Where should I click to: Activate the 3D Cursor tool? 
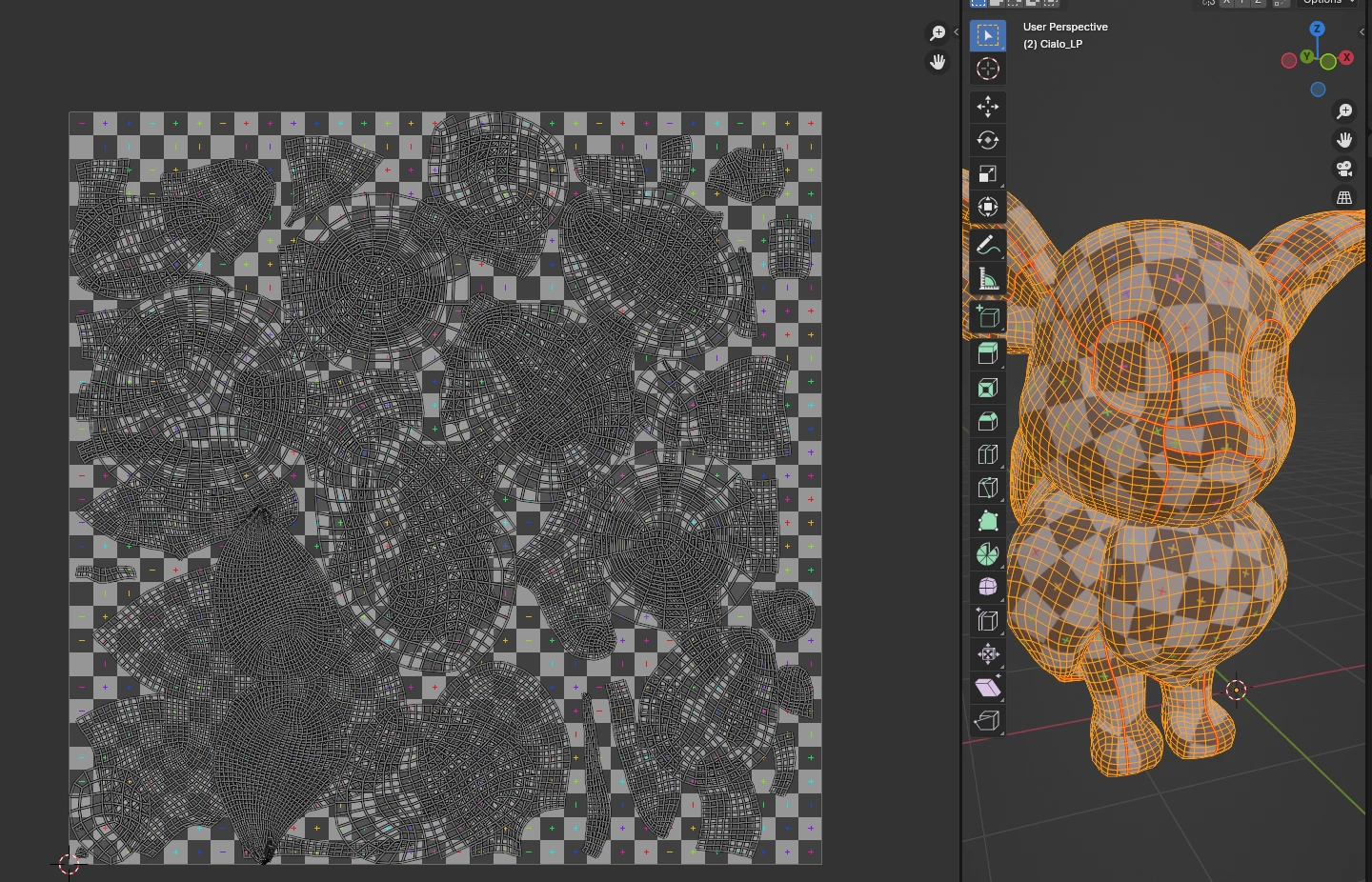tap(988, 69)
